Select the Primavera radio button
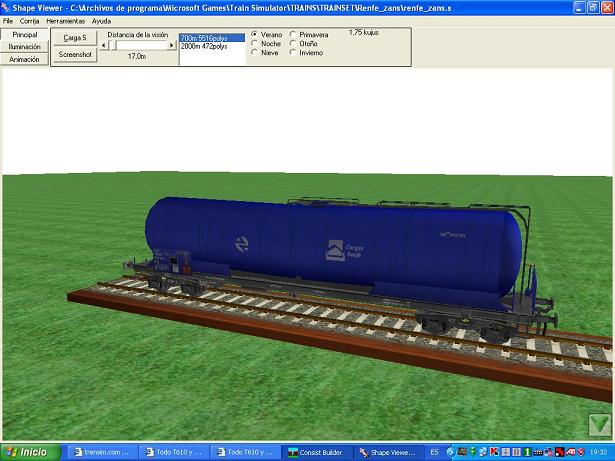615x461 pixels. [292, 34]
